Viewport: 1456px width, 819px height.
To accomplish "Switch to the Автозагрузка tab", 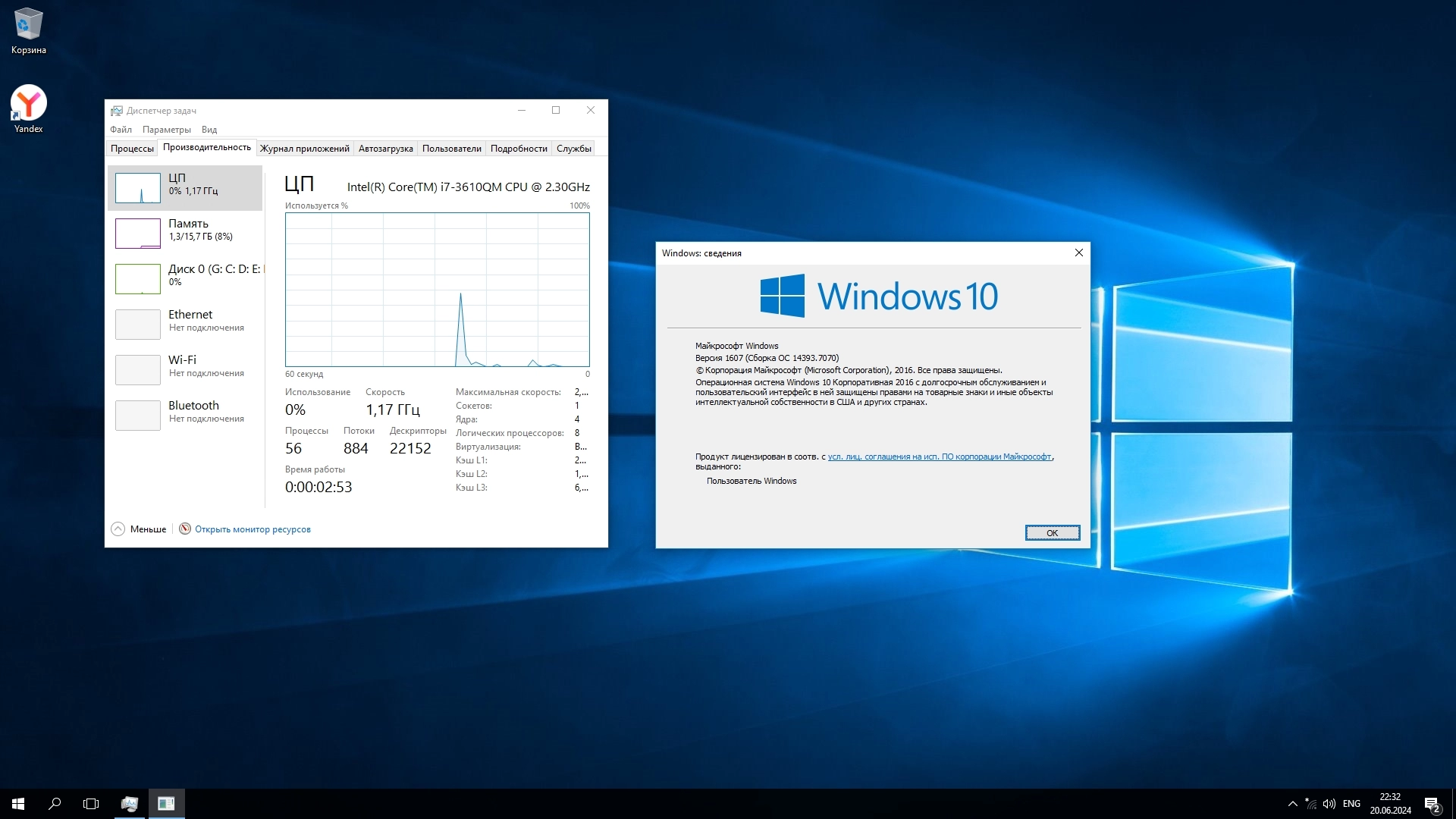I will (x=385, y=149).
